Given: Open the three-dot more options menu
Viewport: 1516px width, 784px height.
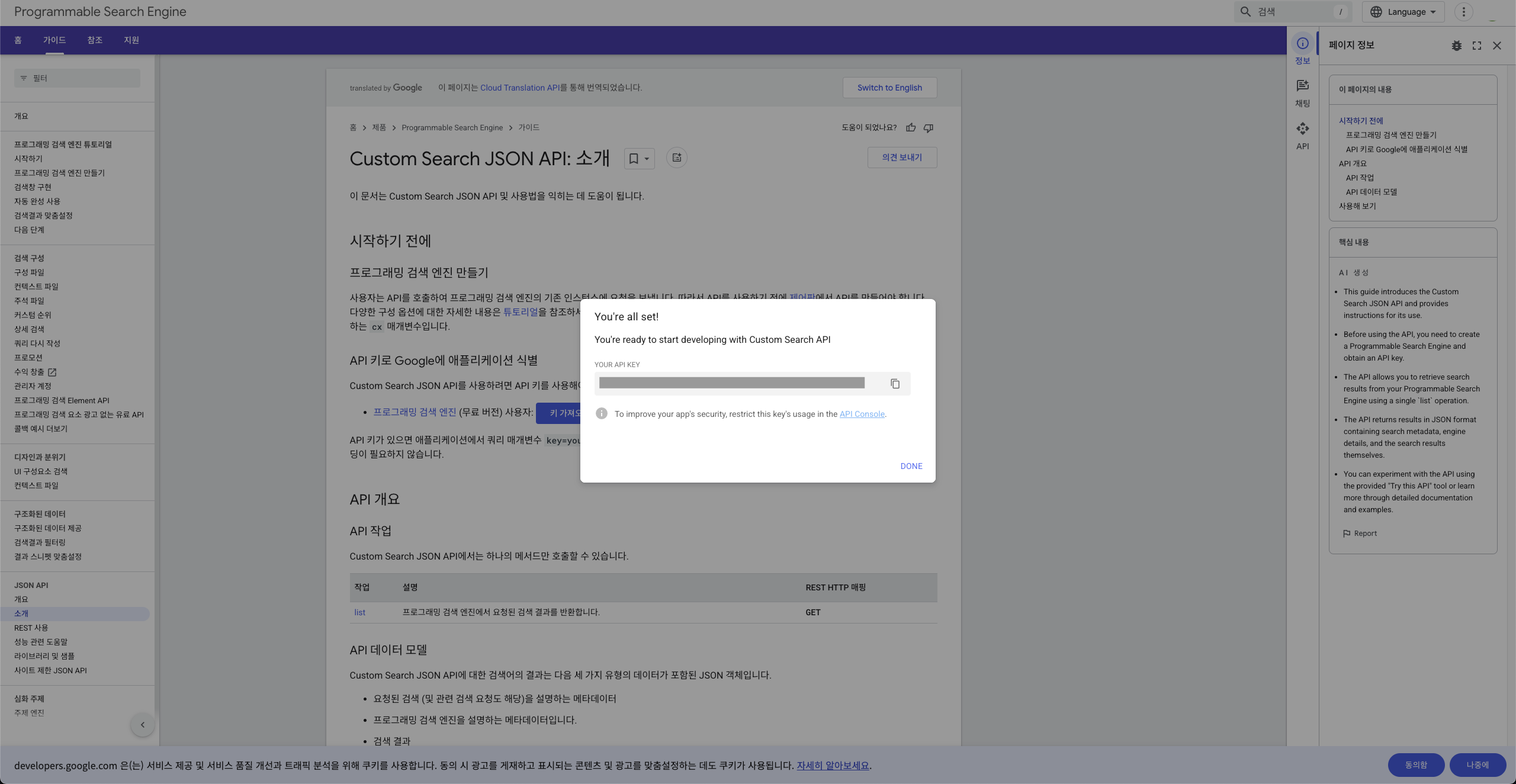Looking at the screenshot, I should point(1464,12).
